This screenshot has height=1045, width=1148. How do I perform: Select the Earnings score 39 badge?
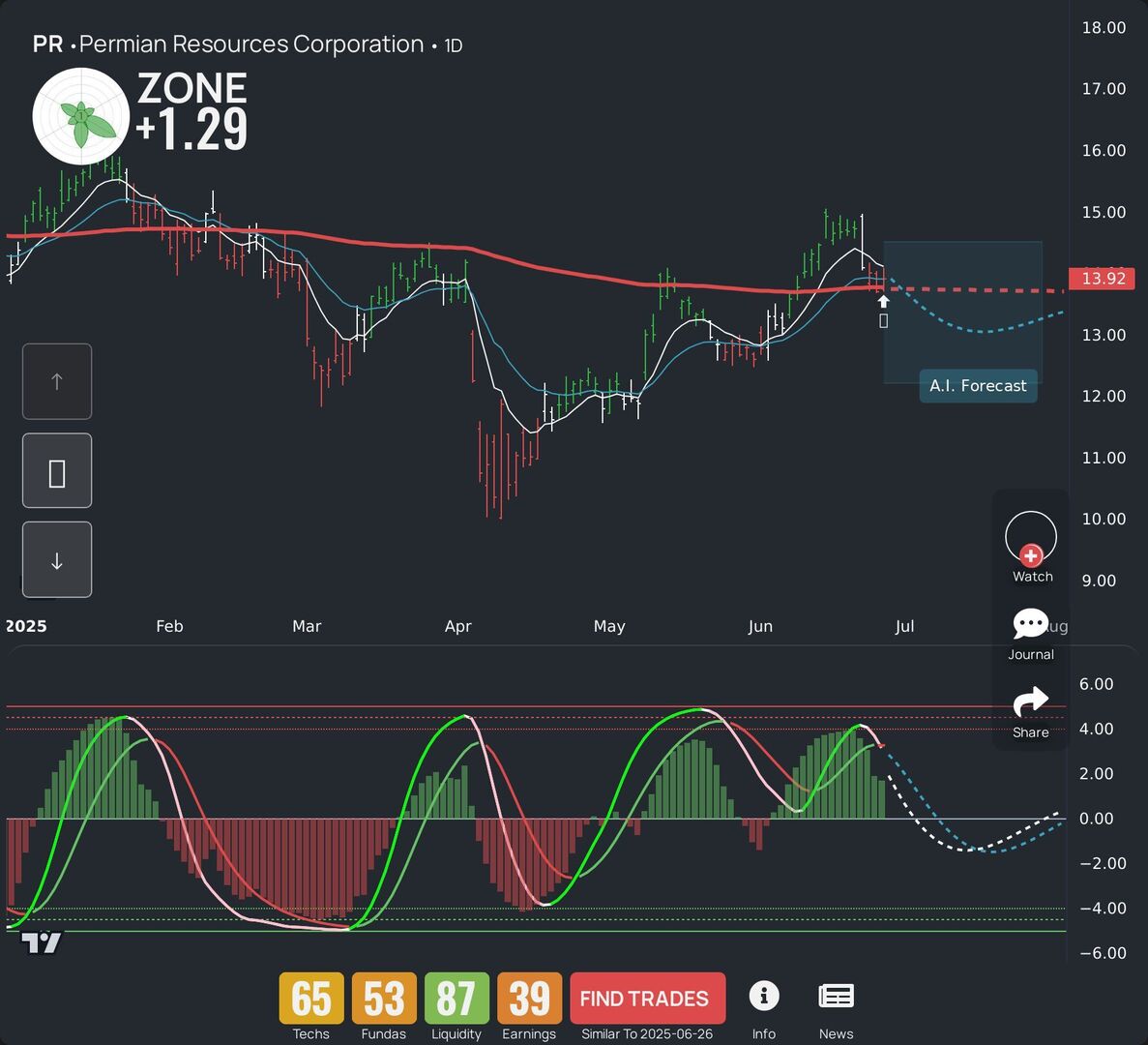[529, 999]
